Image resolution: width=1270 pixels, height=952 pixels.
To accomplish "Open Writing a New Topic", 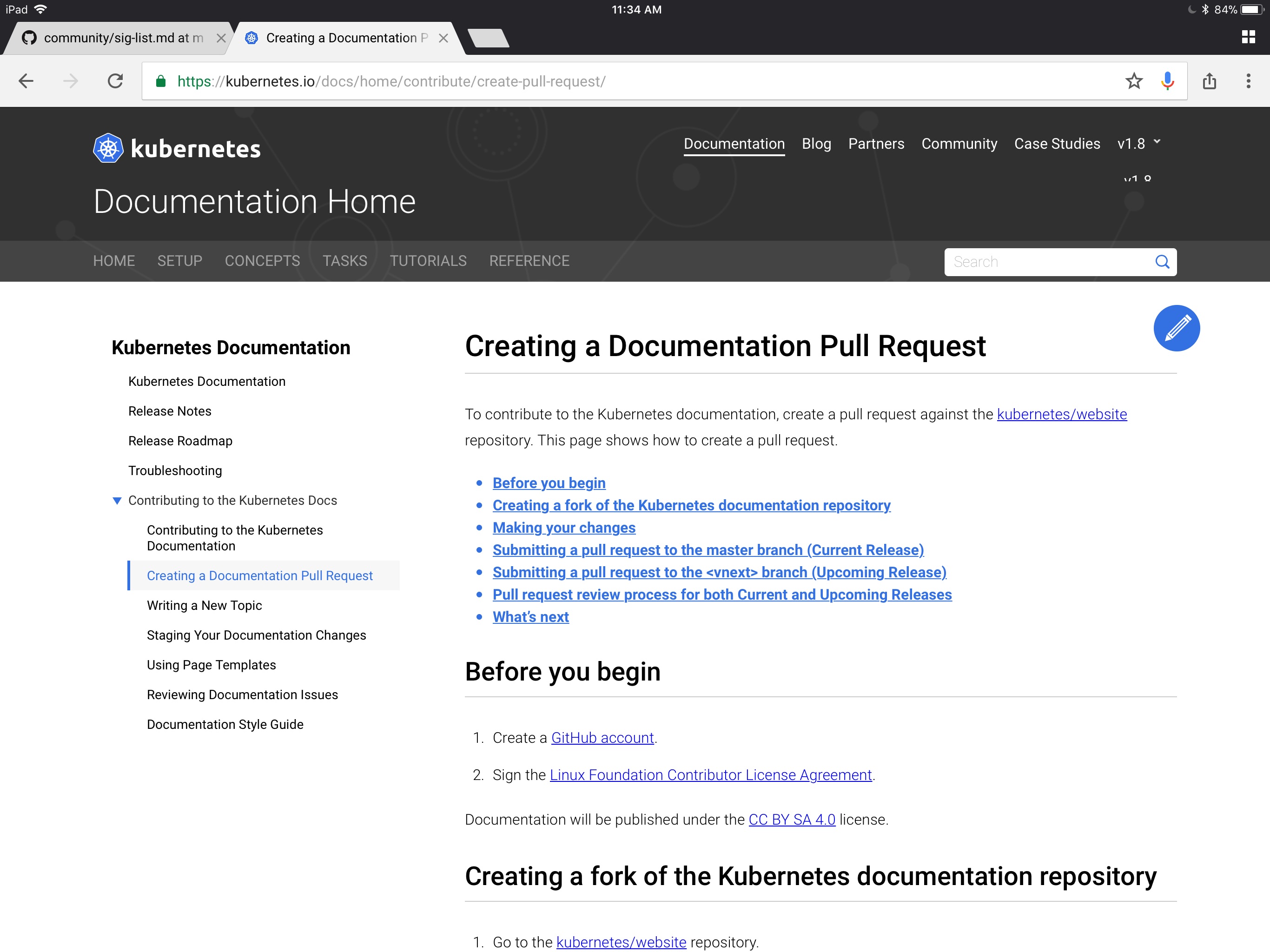I will [205, 605].
